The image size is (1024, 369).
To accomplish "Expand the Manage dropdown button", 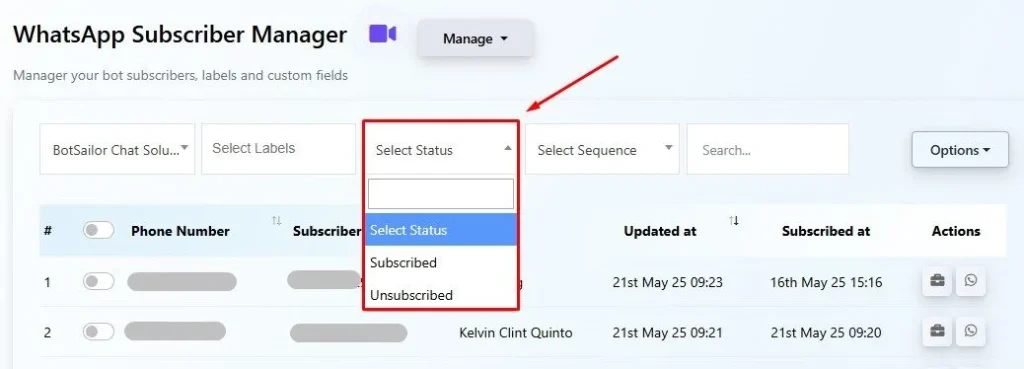I will [475, 39].
